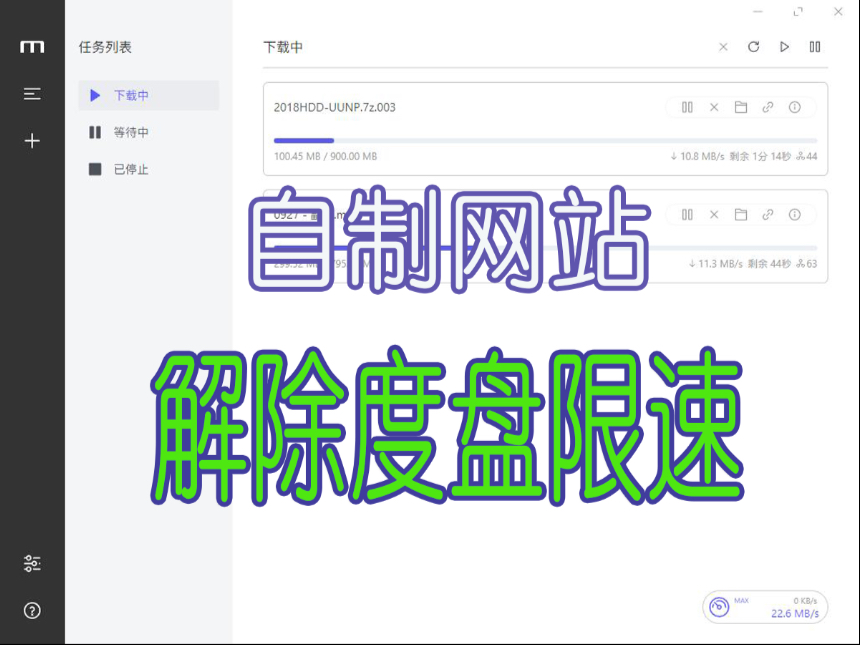The width and height of the screenshot is (860, 645).
Task: Open the help question mark icon
Action: point(32,610)
